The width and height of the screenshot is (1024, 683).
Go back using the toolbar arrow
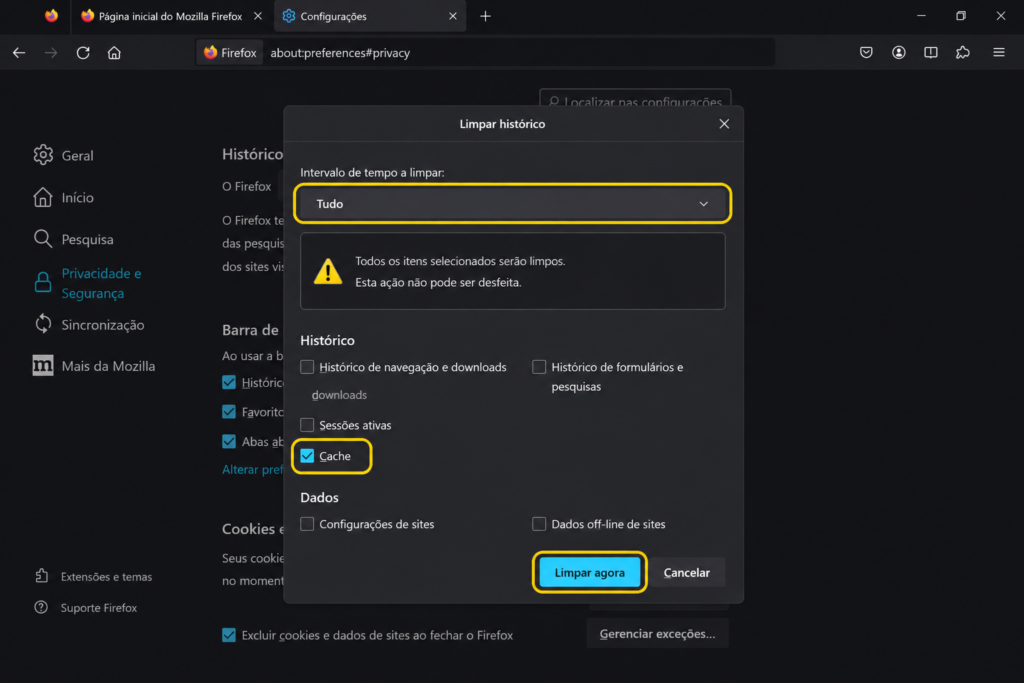[x=19, y=53]
